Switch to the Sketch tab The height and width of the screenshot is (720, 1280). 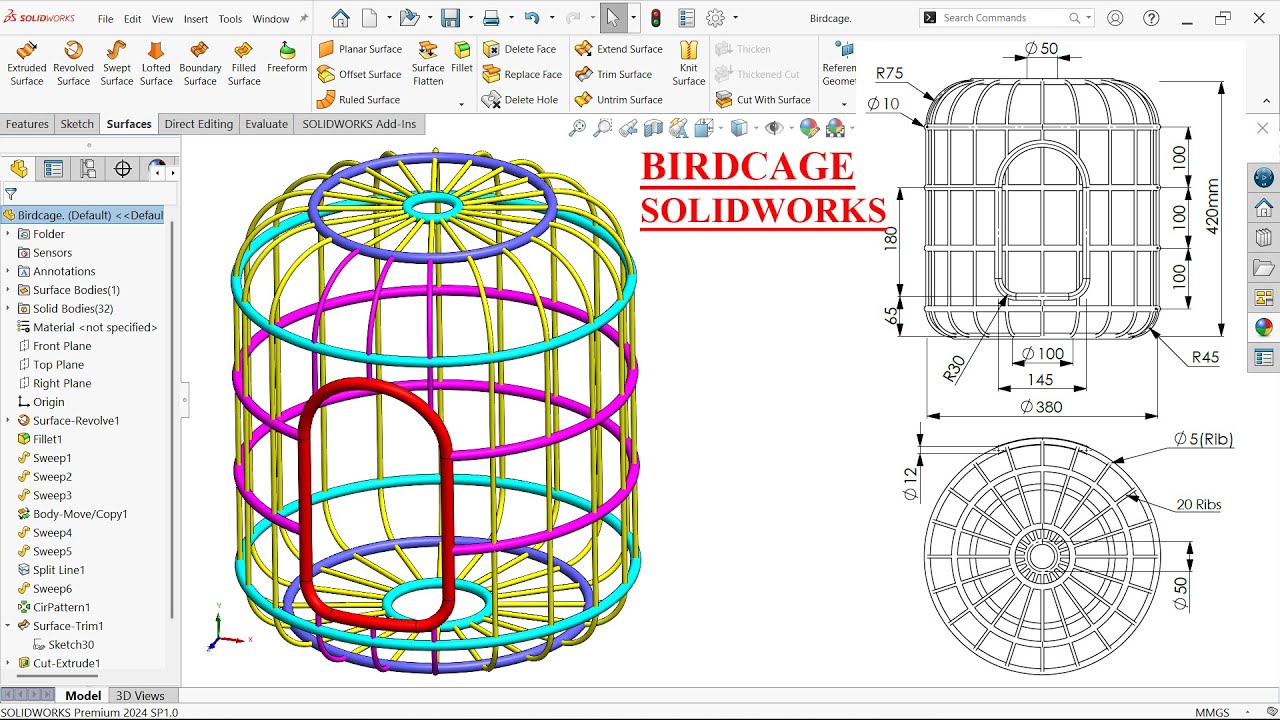pyautogui.click(x=77, y=124)
